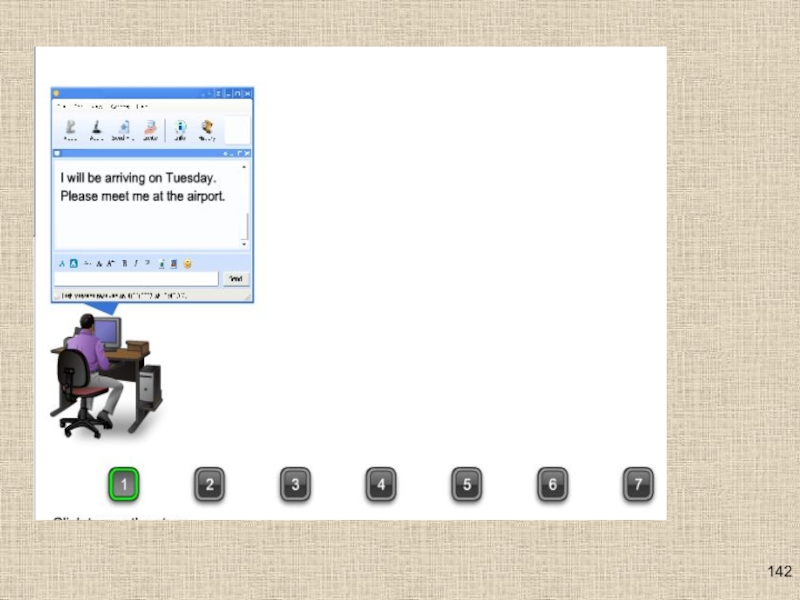Click the message input field
Image resolution: width=800 pixels, height=600 pixels.
136,279
